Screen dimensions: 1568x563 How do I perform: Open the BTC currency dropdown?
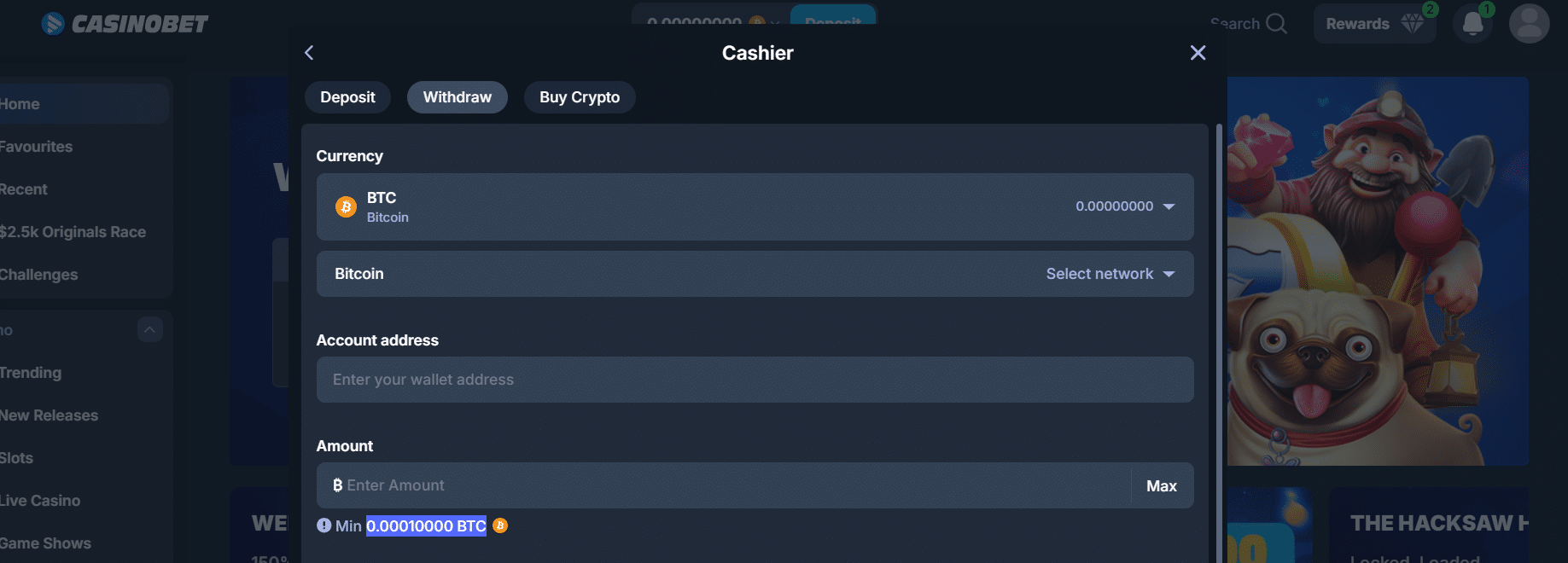click(1170, 206)
